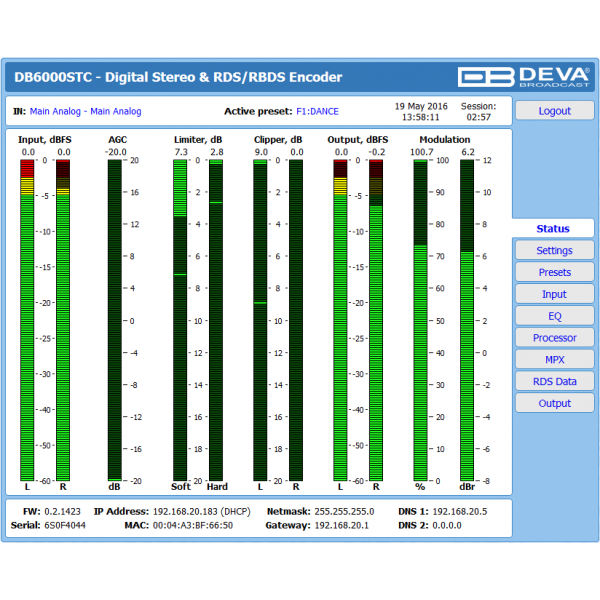Click the Modulation dBr value 6.2

[x=468, y=152]
